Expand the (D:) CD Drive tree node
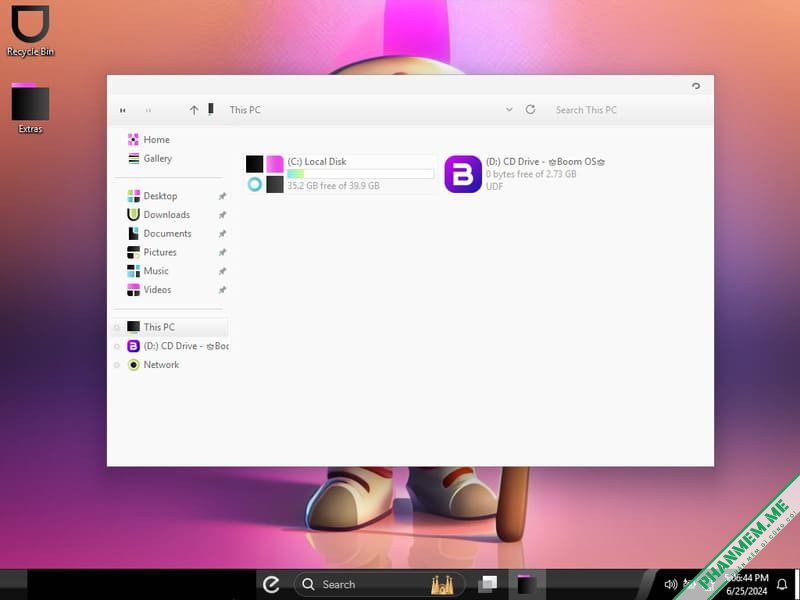 tap(117, 346)
